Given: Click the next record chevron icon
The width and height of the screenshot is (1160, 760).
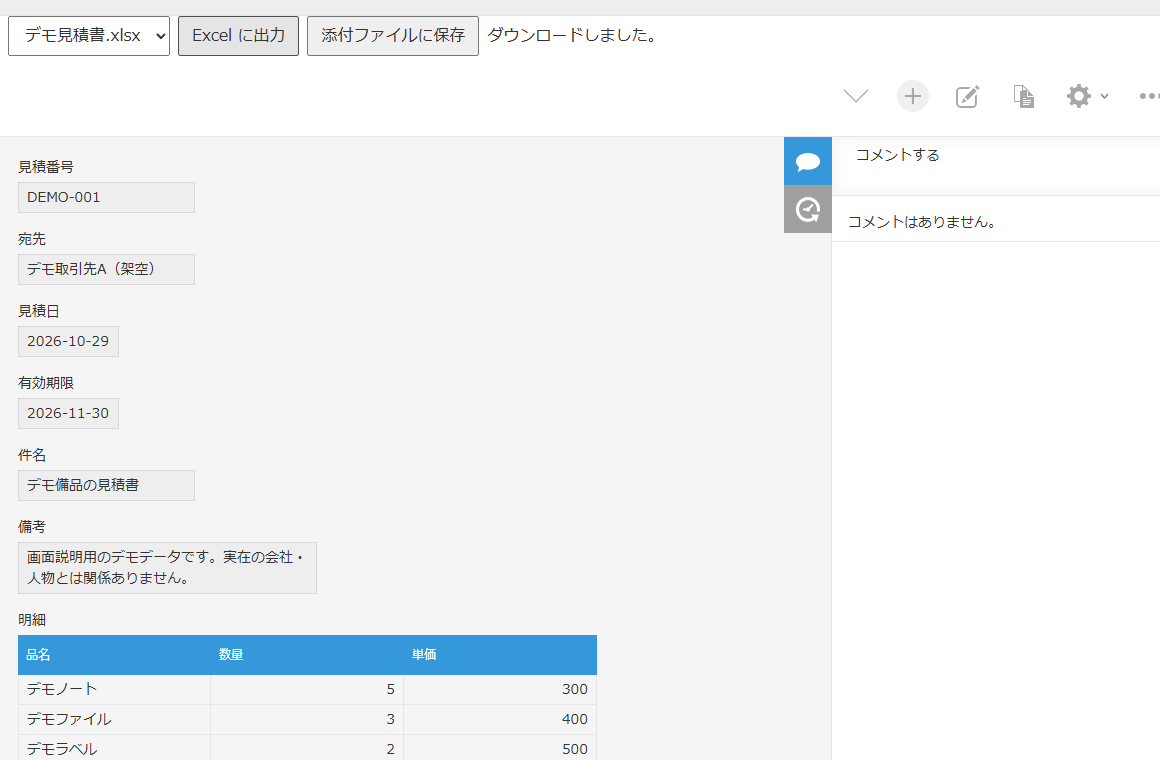Looking at the screenshot, I should (x=856, y=96).
